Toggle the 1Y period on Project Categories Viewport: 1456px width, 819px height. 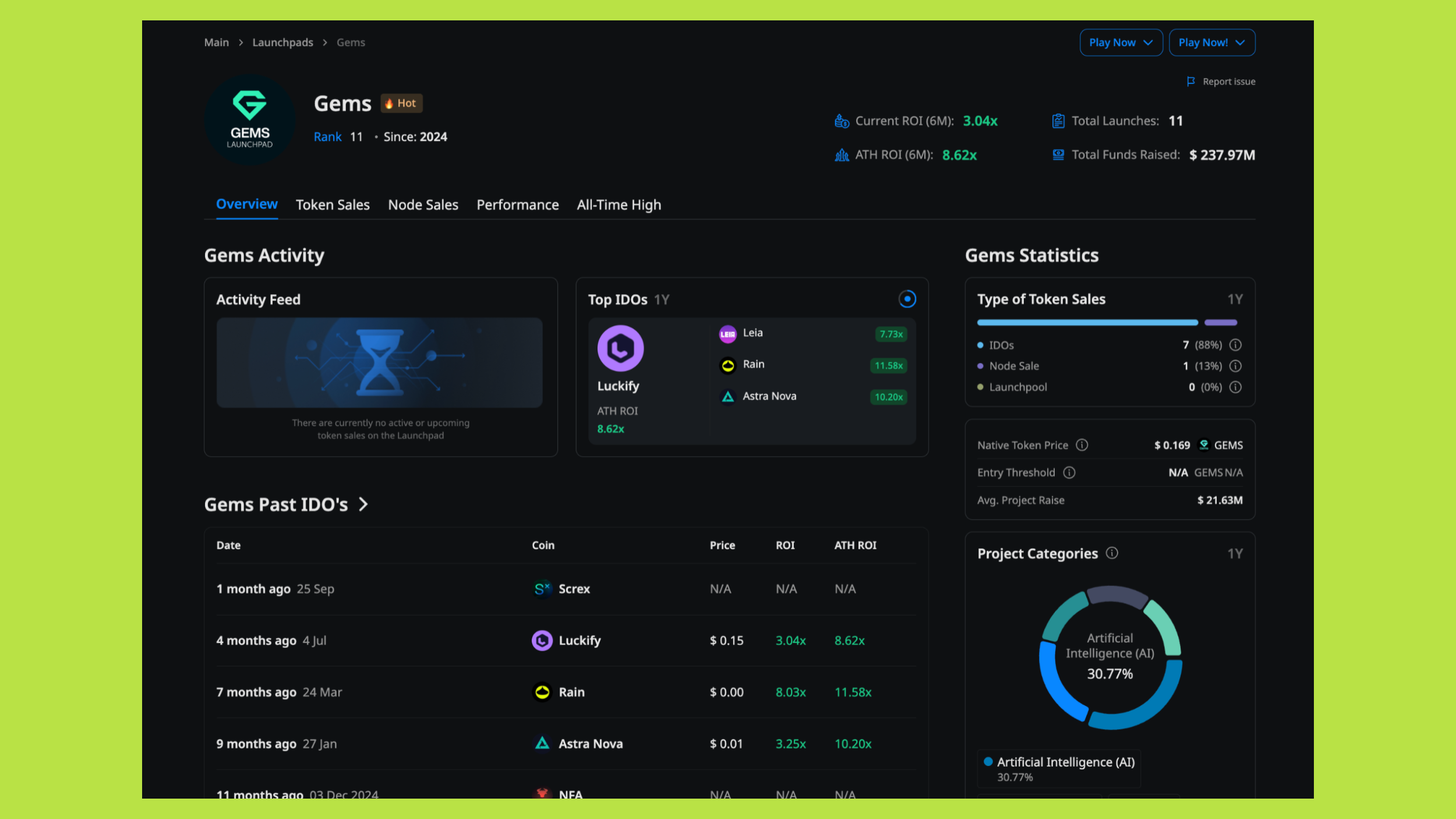pyautogui.click(x=1235, y=553)
